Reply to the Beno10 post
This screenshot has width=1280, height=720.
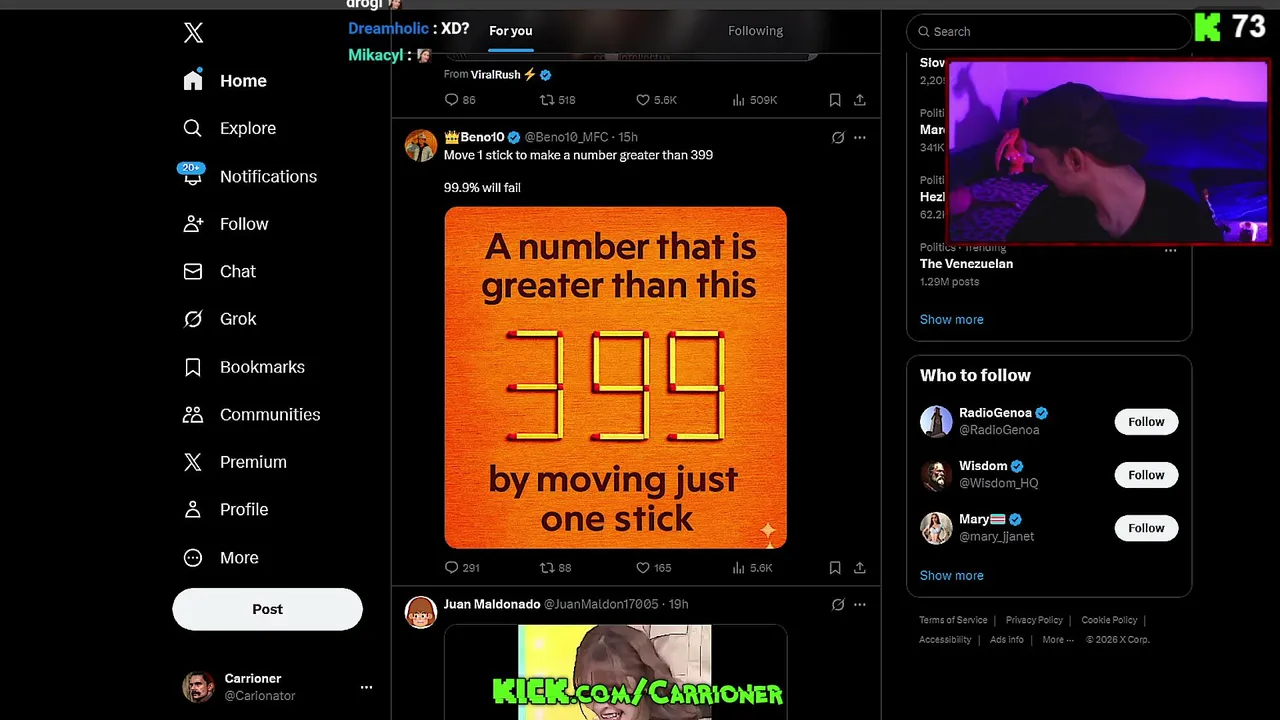pyautogui.click(x=462, y=568)
